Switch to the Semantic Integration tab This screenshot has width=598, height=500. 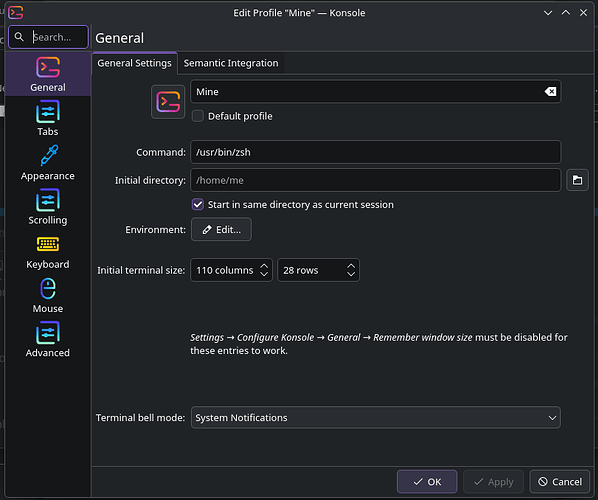pos(231,63)
